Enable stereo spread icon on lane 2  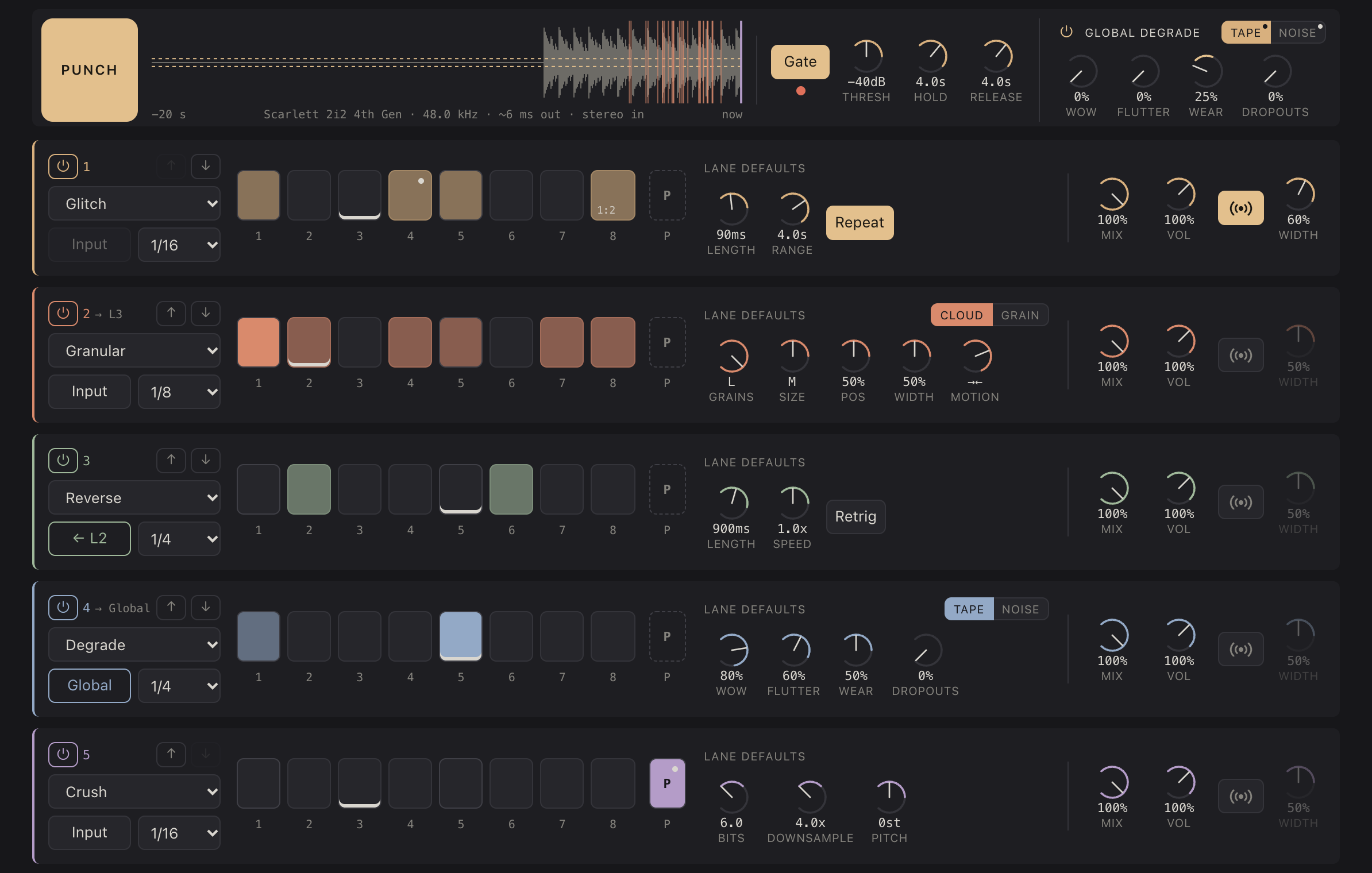(x=1241, y=355)
